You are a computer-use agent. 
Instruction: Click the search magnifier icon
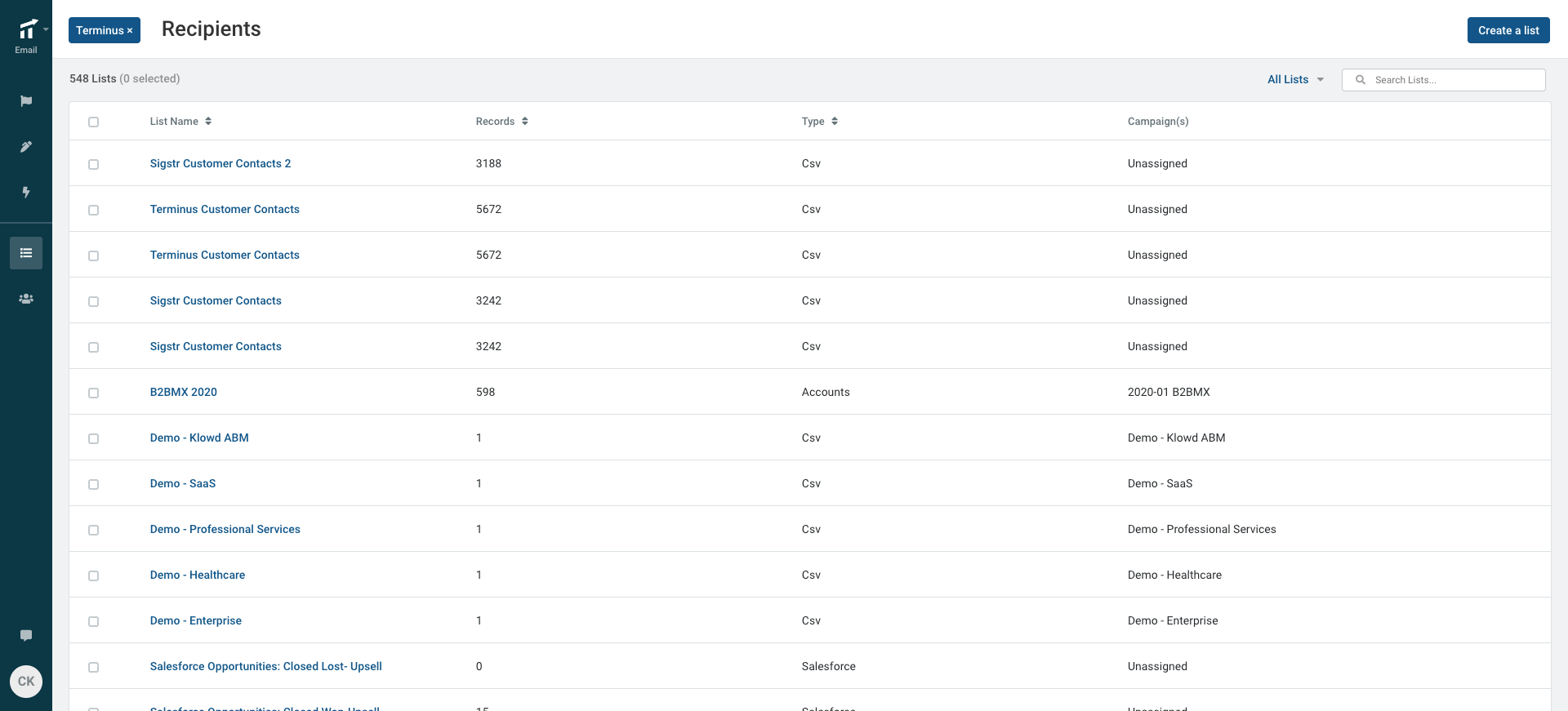tap(1361, 80)
